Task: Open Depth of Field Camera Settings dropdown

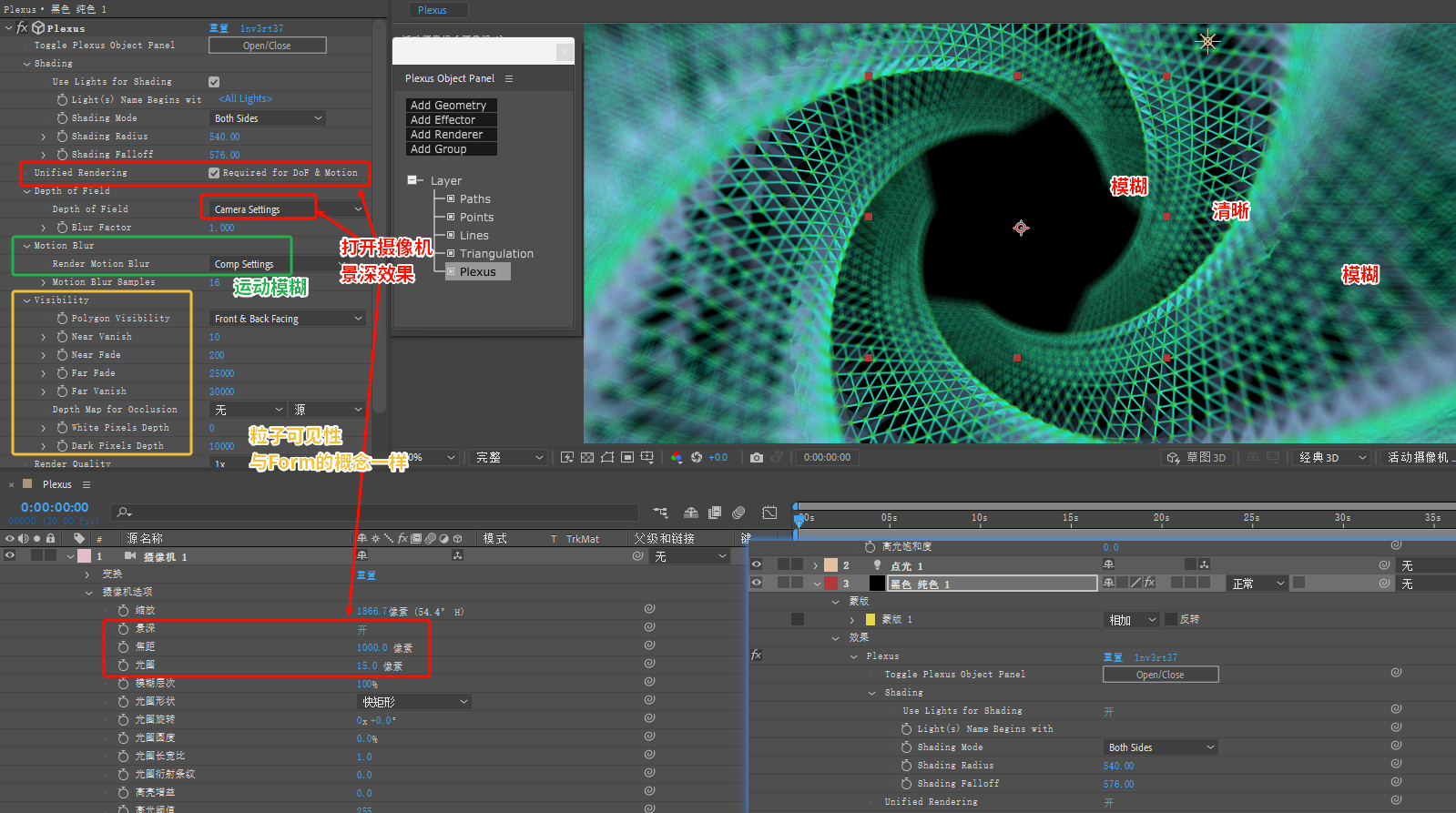Action: point(288,209)
